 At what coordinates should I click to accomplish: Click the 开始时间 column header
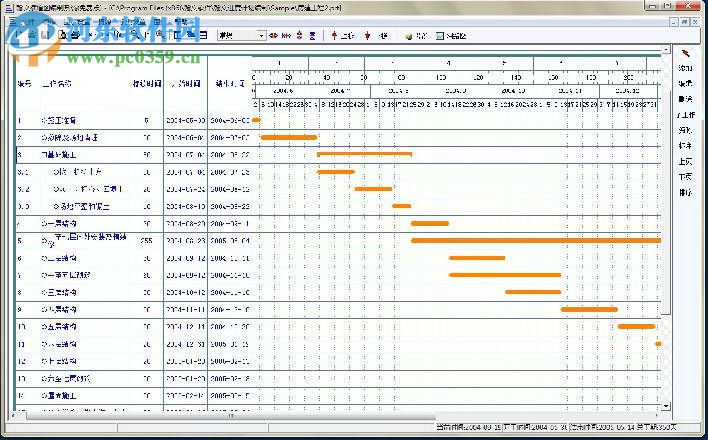click(x=186, y=84)
